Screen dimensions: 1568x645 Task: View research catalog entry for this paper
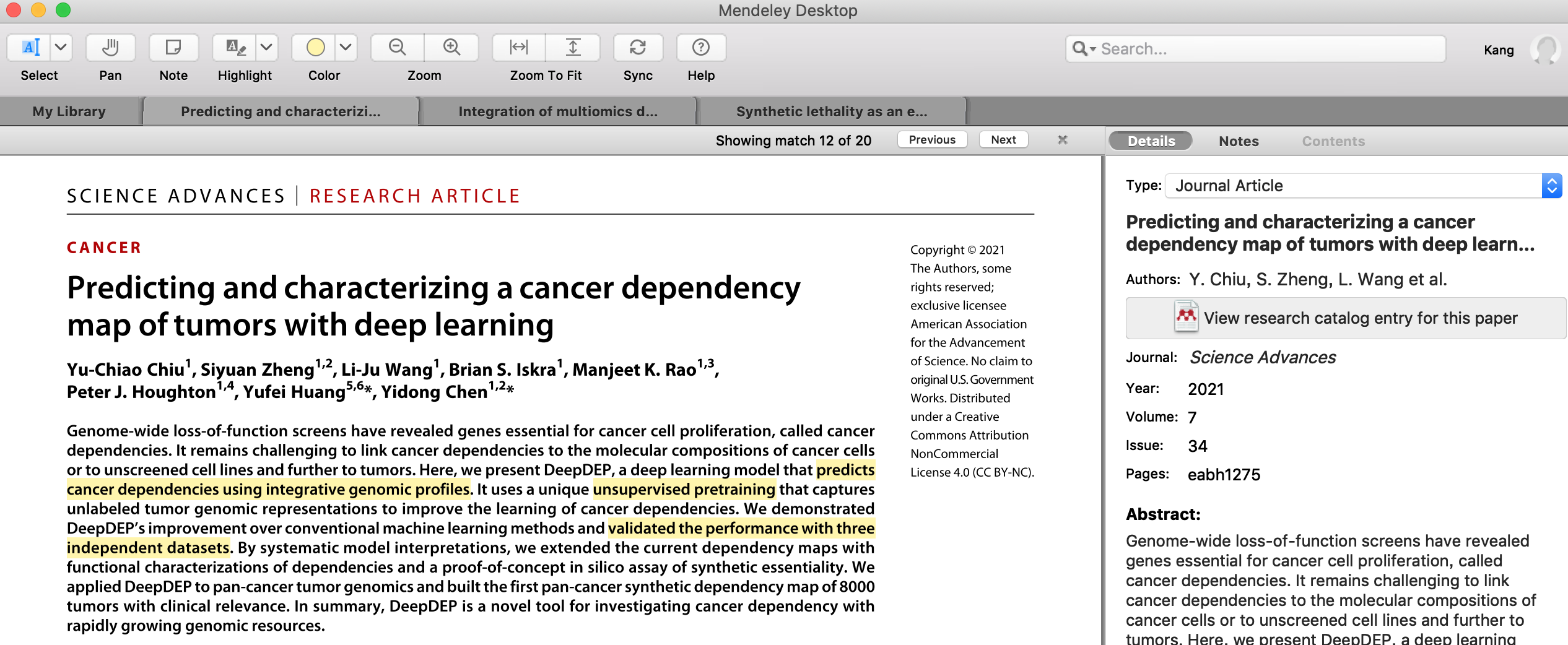tap(1345, 318)
